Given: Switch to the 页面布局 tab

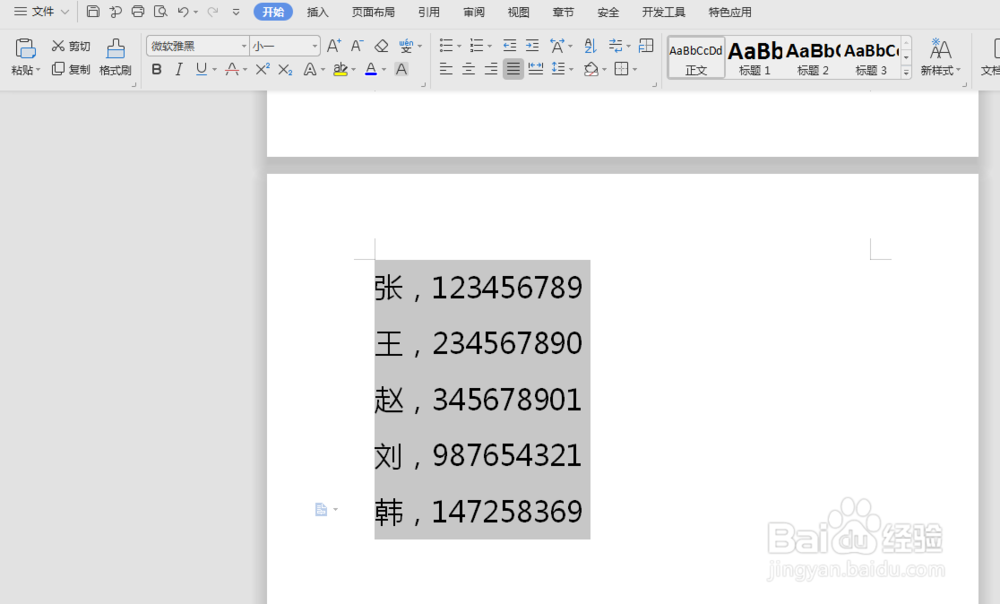Looking at the screenshot, I should tap(374, 12).
